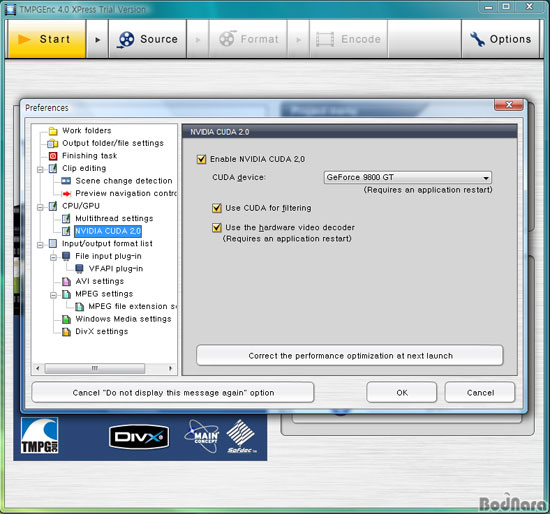Click the Scene change detection icon
The height and width of the screenshot is (514, 550).
tap(66, 181)
